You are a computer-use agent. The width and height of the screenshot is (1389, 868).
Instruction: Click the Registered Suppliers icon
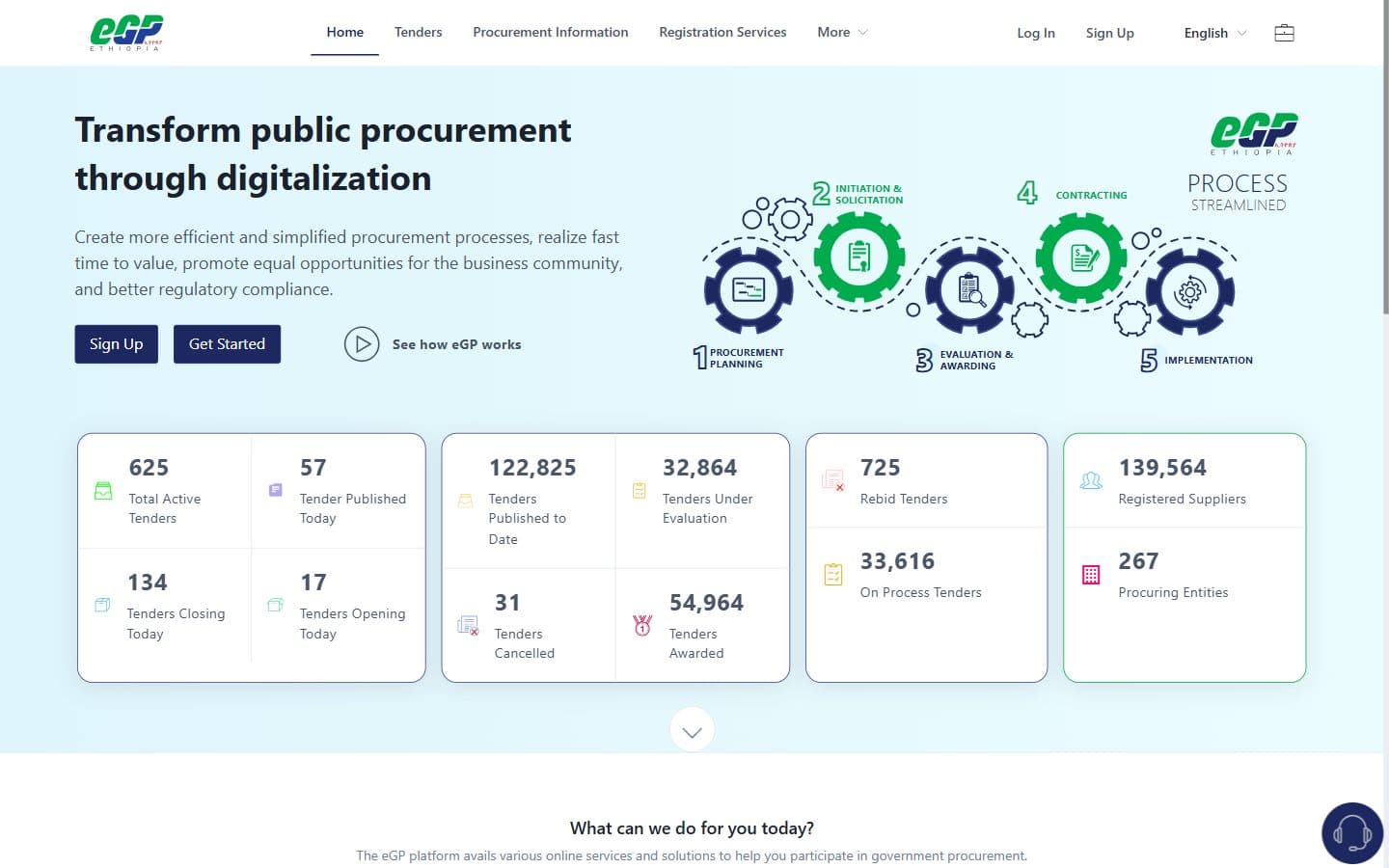click(1091, 480)
